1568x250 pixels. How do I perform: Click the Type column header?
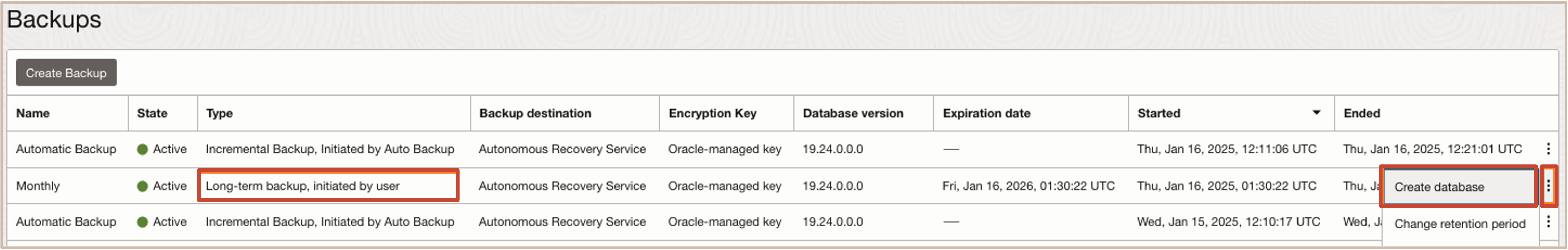pos(220,113)
